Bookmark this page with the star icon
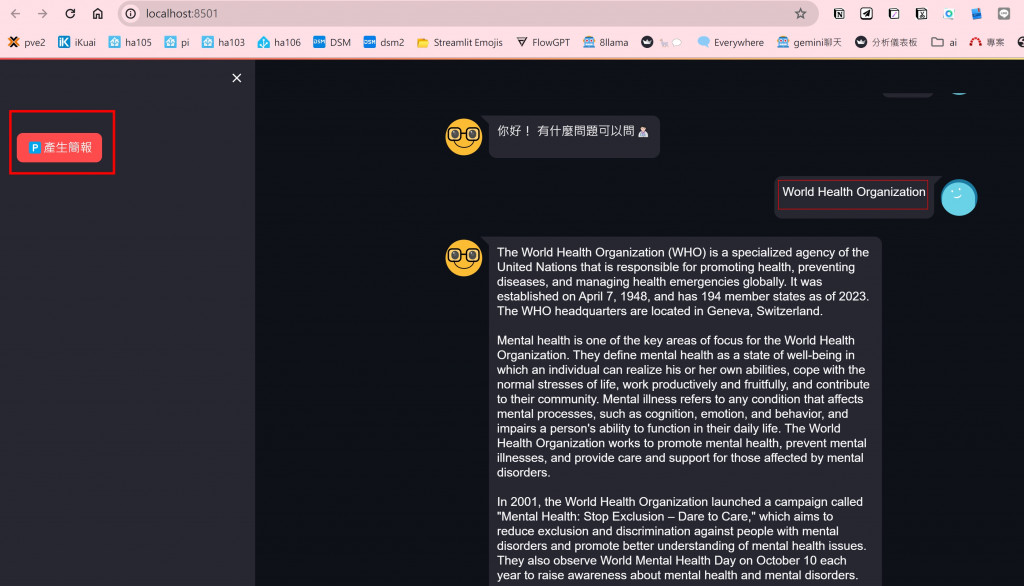Viewport: 1024px width, 586px height. pos(800,13)
